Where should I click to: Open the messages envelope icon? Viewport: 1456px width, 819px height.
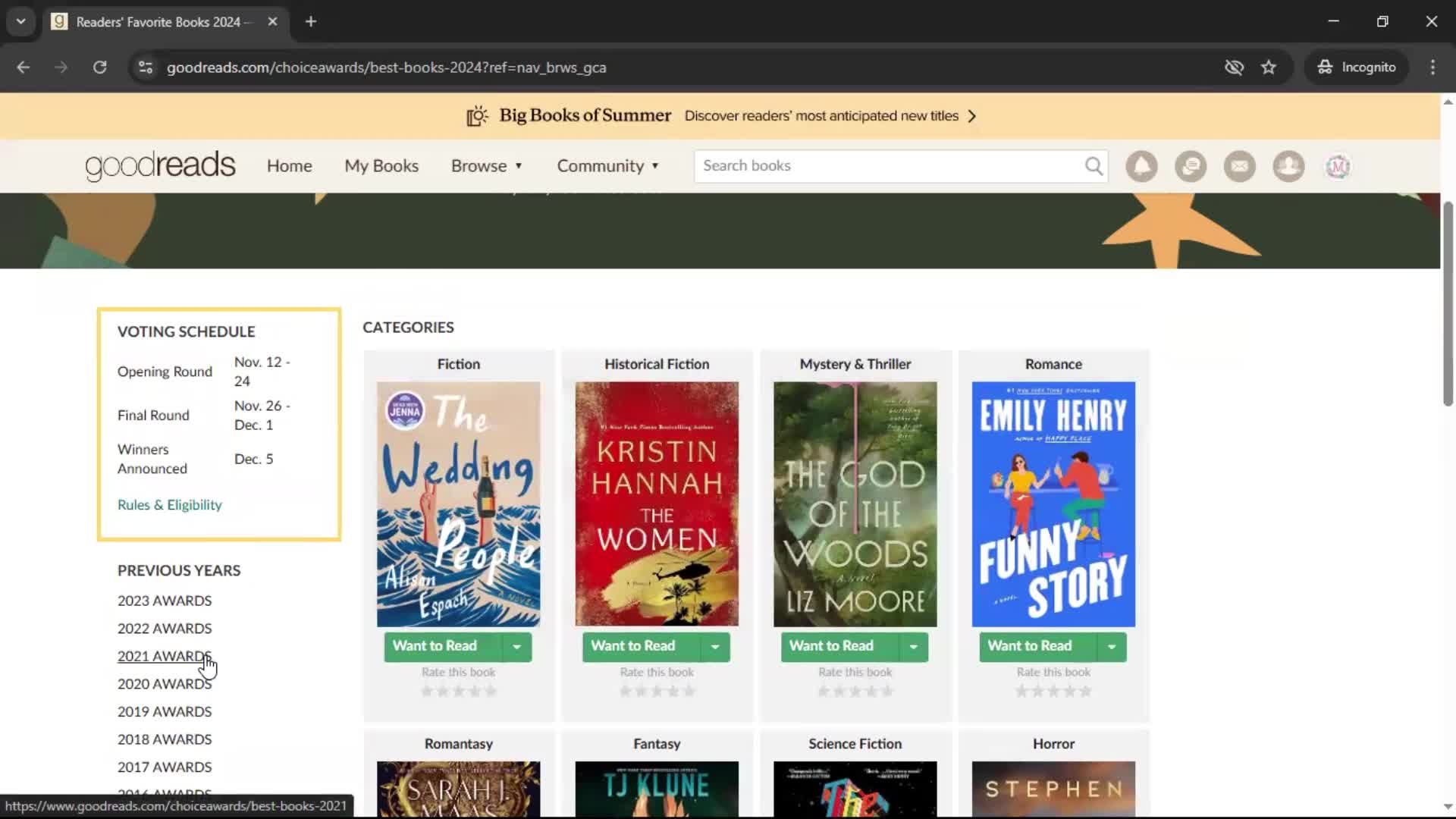[x=1239, y=166]
